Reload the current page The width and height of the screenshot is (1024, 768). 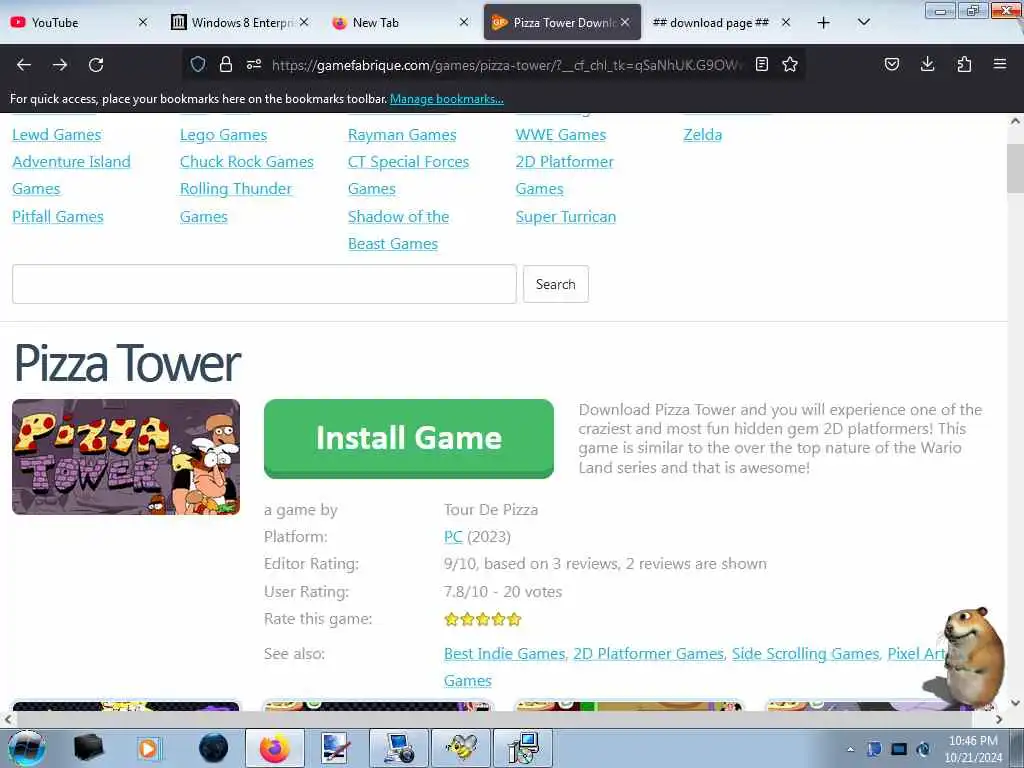pos(96,65)
